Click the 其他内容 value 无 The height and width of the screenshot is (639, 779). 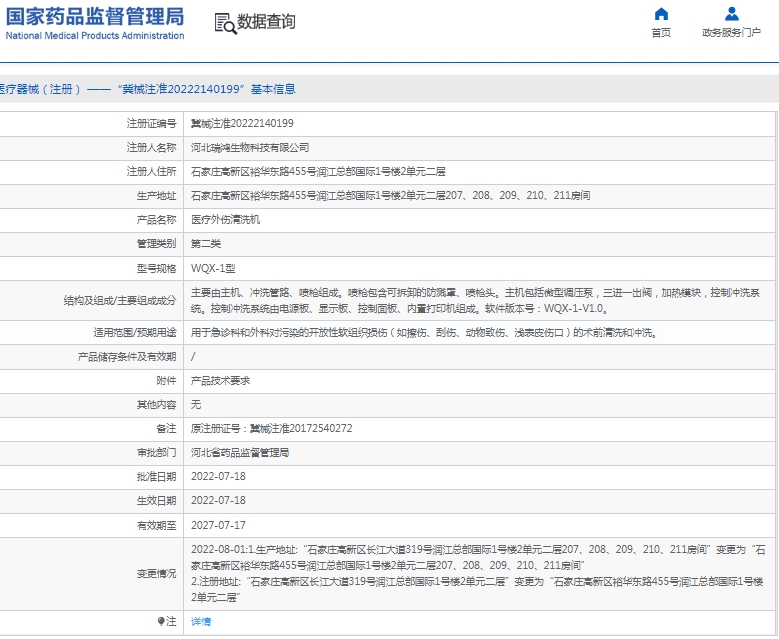point(196,404)
